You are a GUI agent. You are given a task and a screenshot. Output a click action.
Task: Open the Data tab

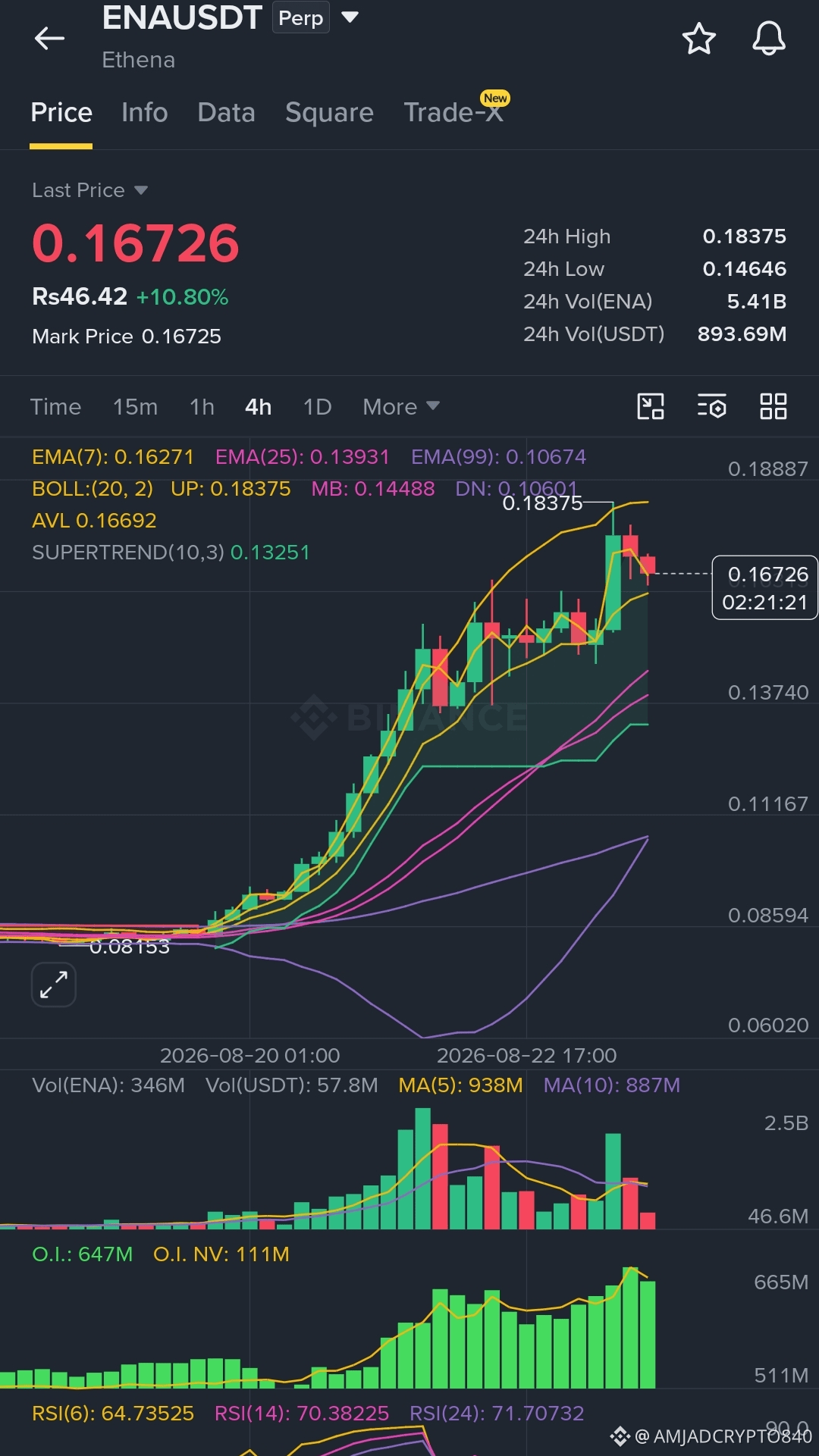[x=226, y=113]
